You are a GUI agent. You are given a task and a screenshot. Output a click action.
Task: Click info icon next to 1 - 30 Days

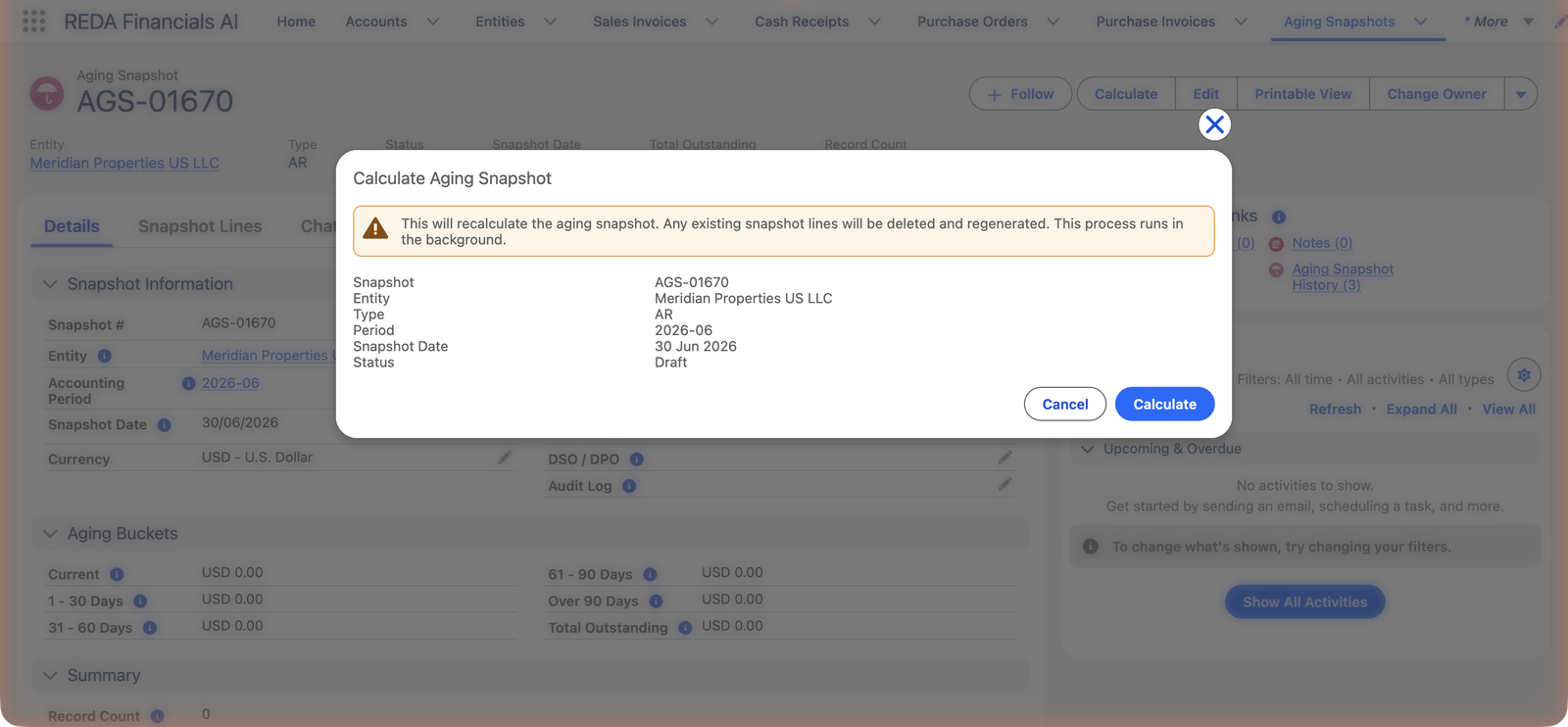pyautogui.click(x=140, y=602)
